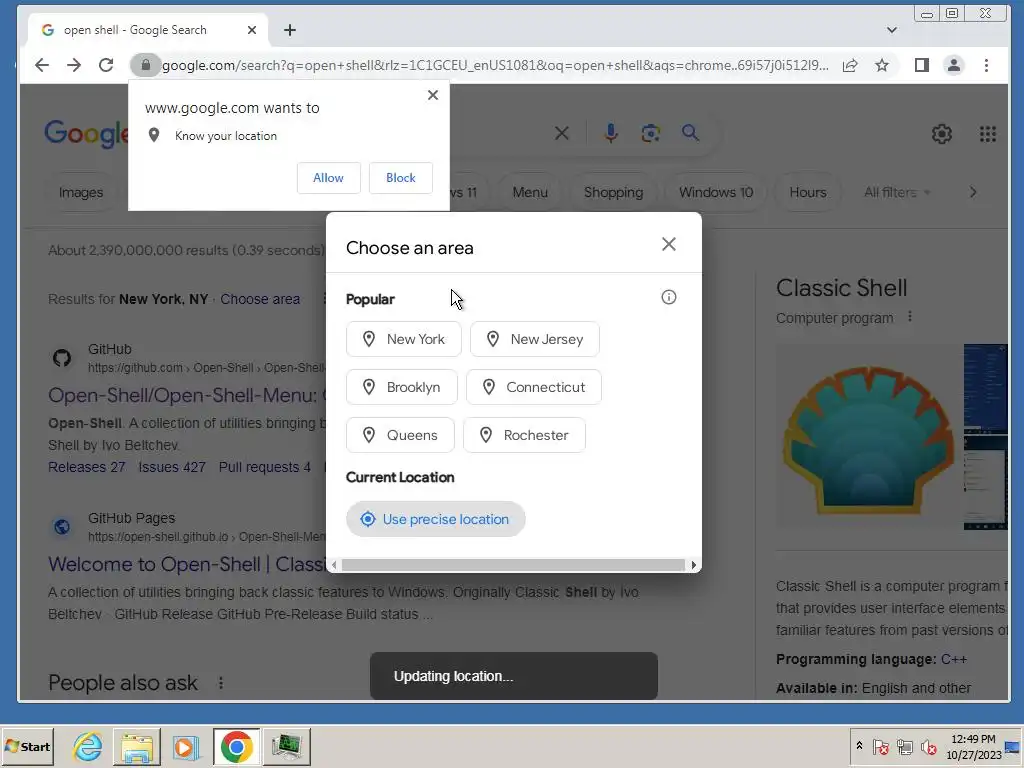Open Welcome to Open-Shell result
Image resolution: width=1024 pixels, height=768 pixels.
point(187,564)
